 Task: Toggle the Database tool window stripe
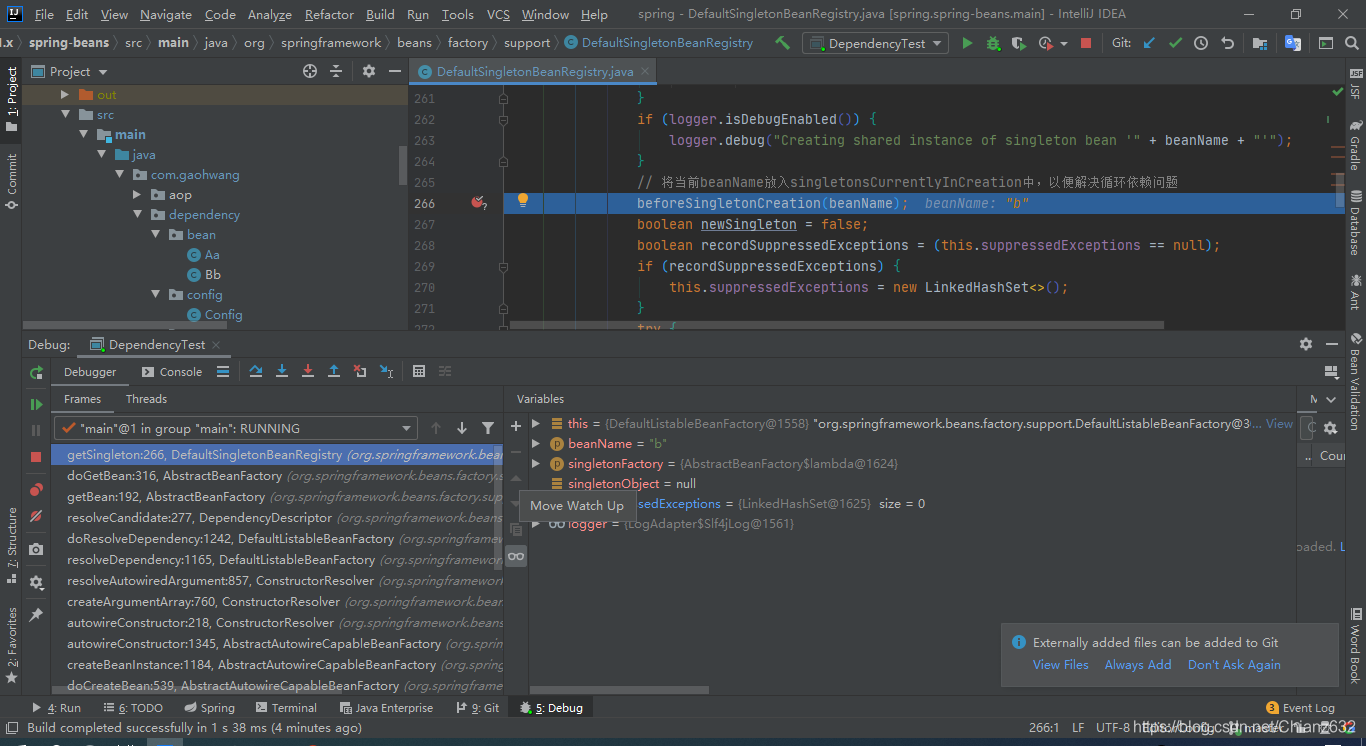point(1355,221)
